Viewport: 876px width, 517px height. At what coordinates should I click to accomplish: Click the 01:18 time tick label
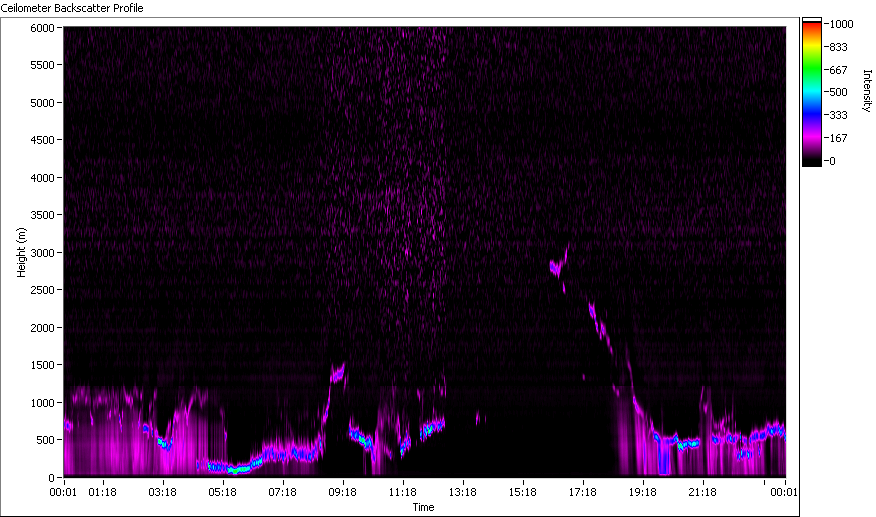(103, 492)
